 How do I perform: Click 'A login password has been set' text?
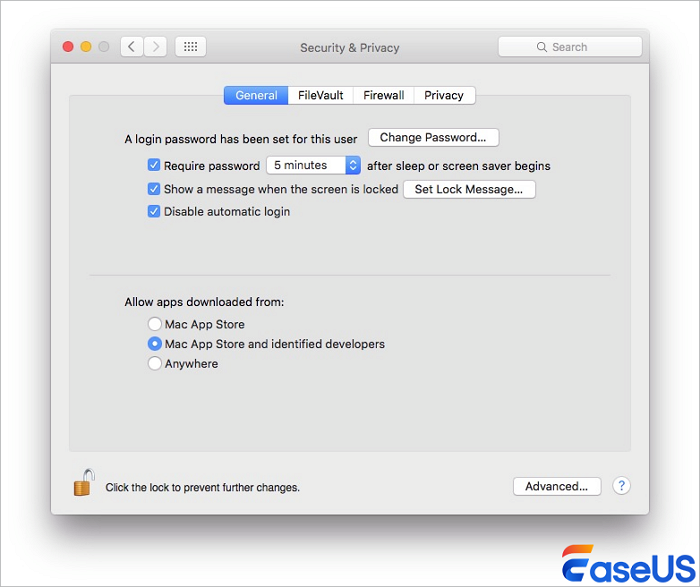pyautogui.click(x=241, y=139)
